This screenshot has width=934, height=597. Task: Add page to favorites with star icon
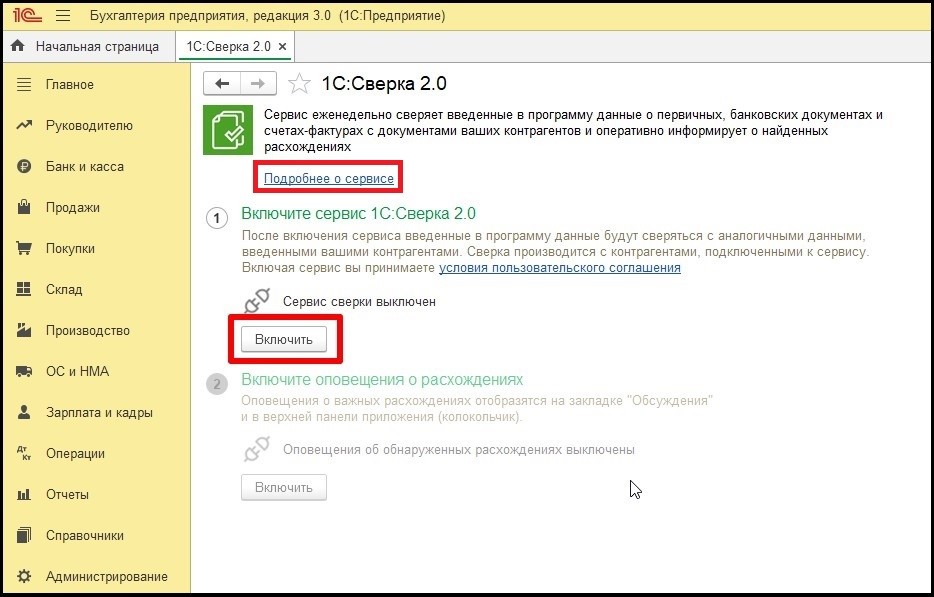point(299,83)
